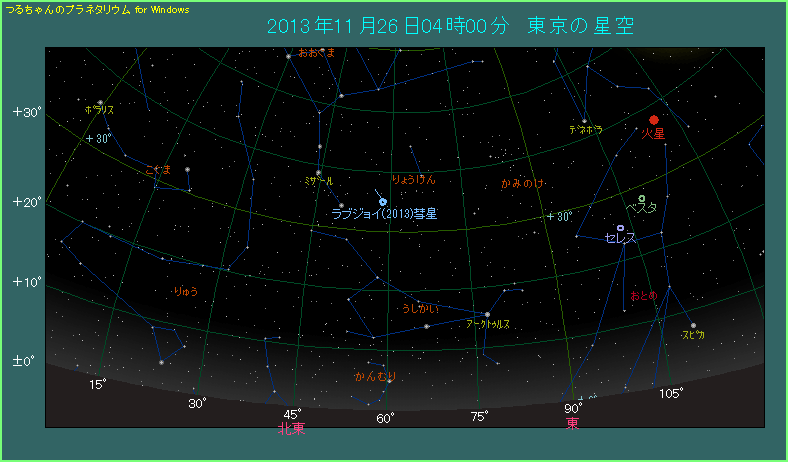Screen dimensions: 788x462
Task: Select the Vesta (ベスタ) asteroid marker
Action: coord(642,198)
